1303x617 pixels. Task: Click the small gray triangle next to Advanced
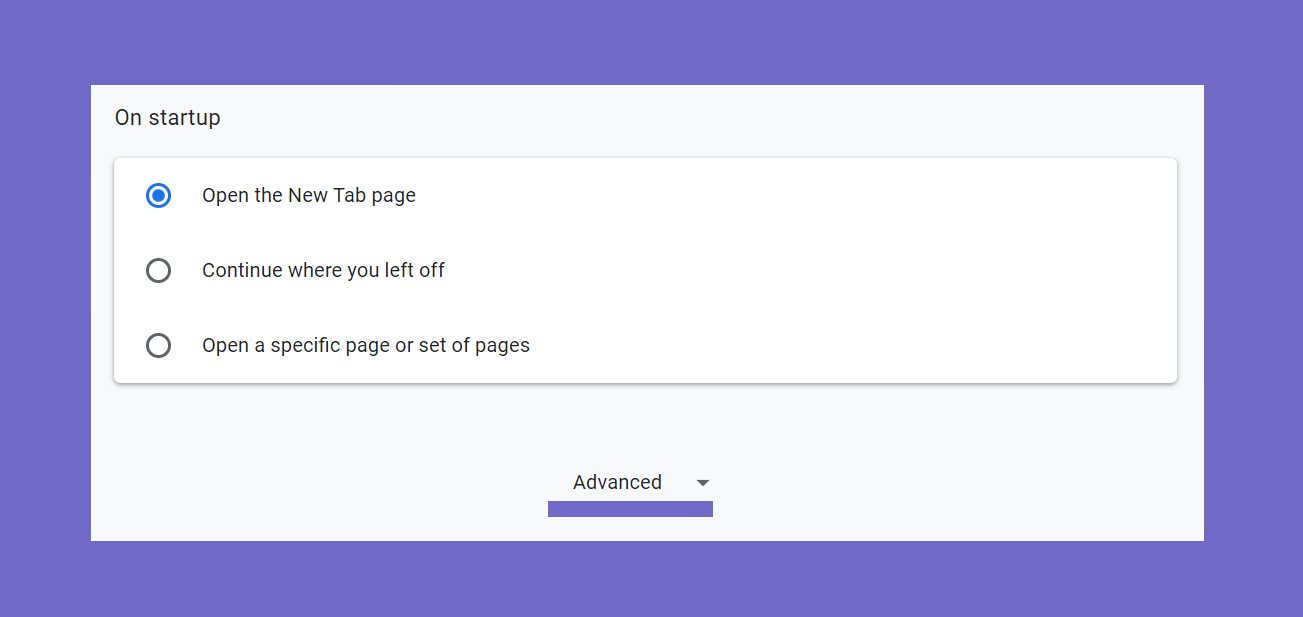click(x=703, y=483)
